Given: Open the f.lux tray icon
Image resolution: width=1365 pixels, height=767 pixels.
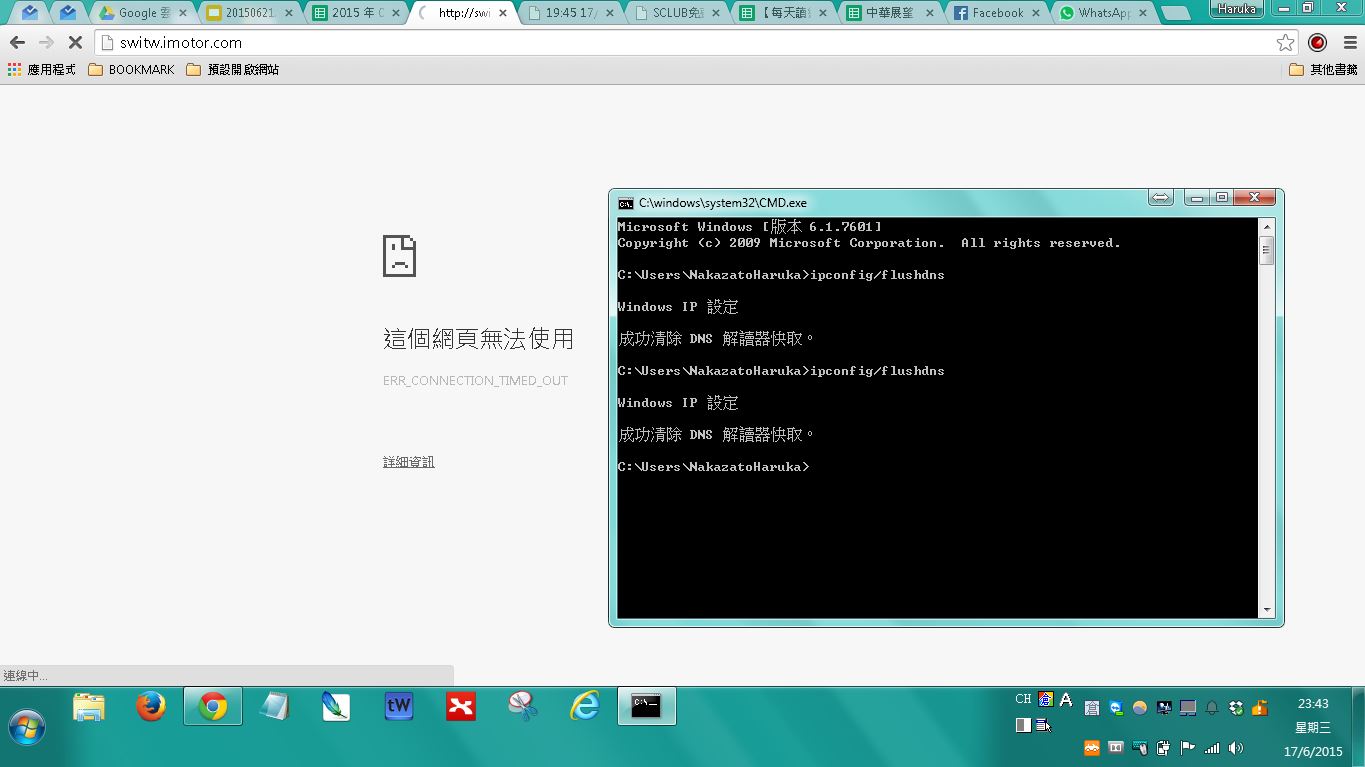Looking at the screenshot, I should 1140,708.
